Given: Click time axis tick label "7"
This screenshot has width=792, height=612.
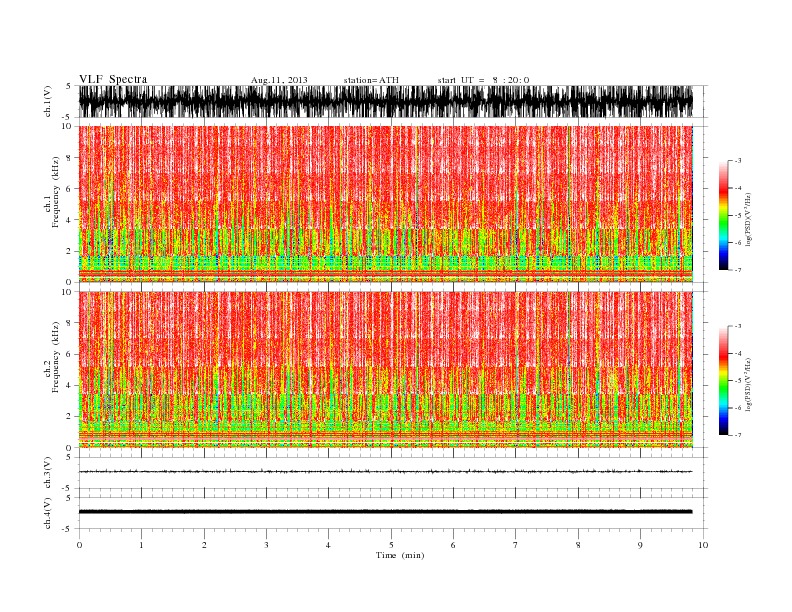Looking at the screenshot, I should tap(515, 545).
